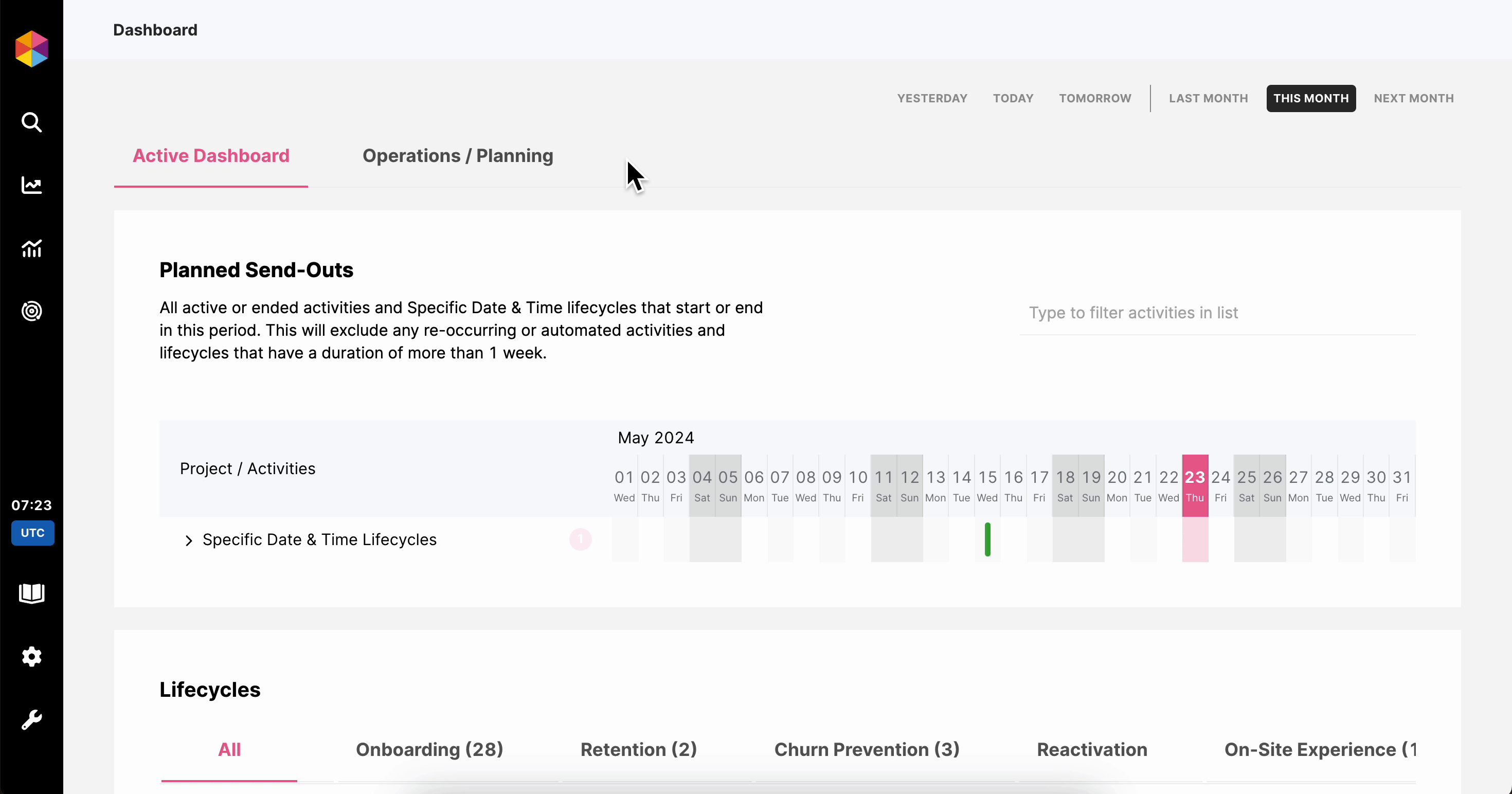Image resolution: width=1512 pixels, height=794 pixels.
Task: Open the target goals icon in sidebar
Action: (x=31, y=311)
